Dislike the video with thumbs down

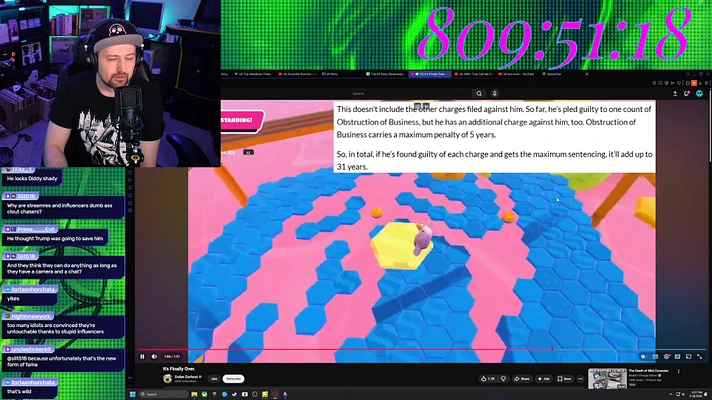point(503,379)
